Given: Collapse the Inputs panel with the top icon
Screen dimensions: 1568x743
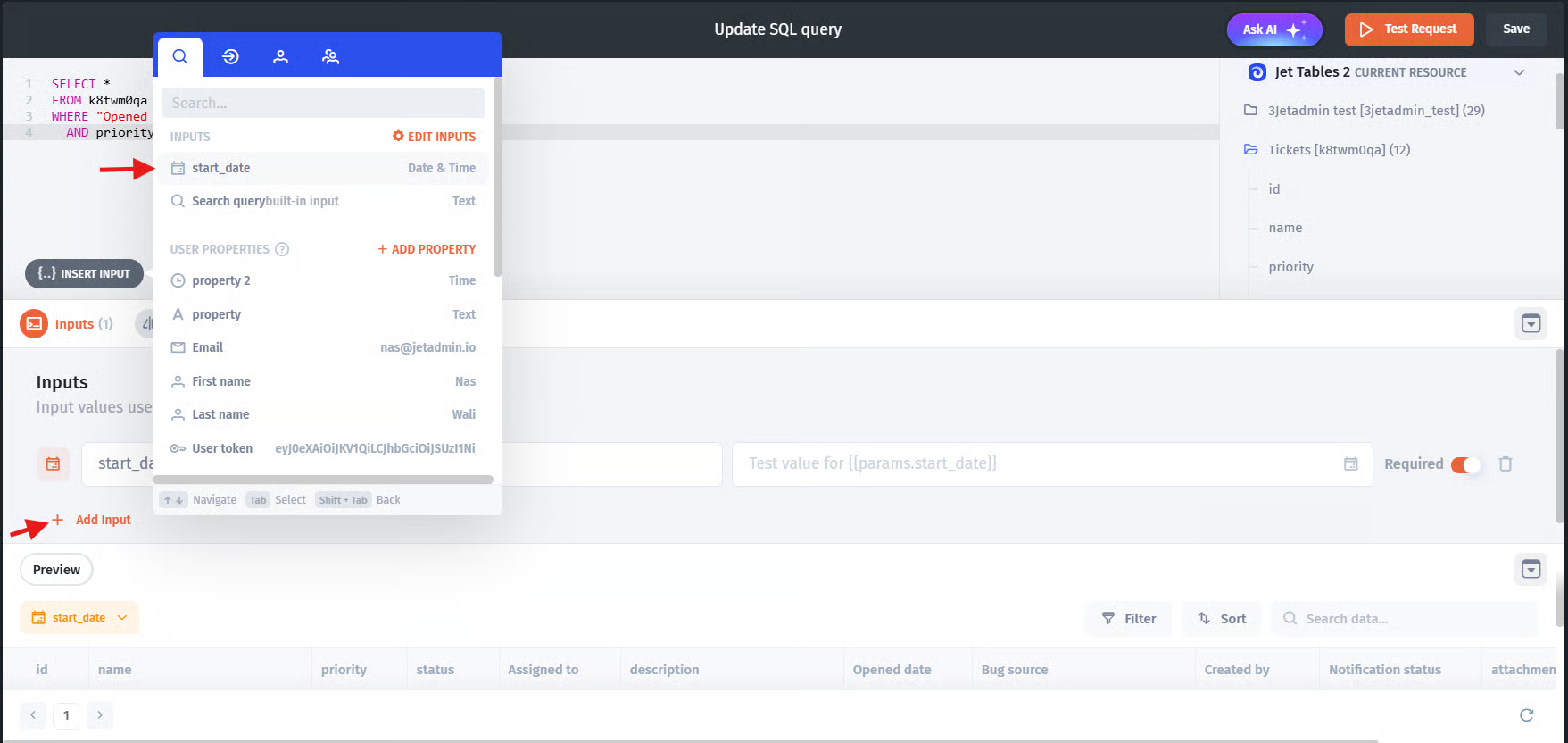Looking at the screenshot, I should [1531, 323].
